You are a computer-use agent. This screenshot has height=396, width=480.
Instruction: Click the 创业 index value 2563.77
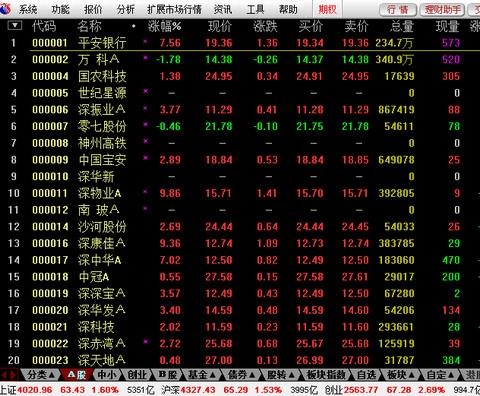(362, 389)
